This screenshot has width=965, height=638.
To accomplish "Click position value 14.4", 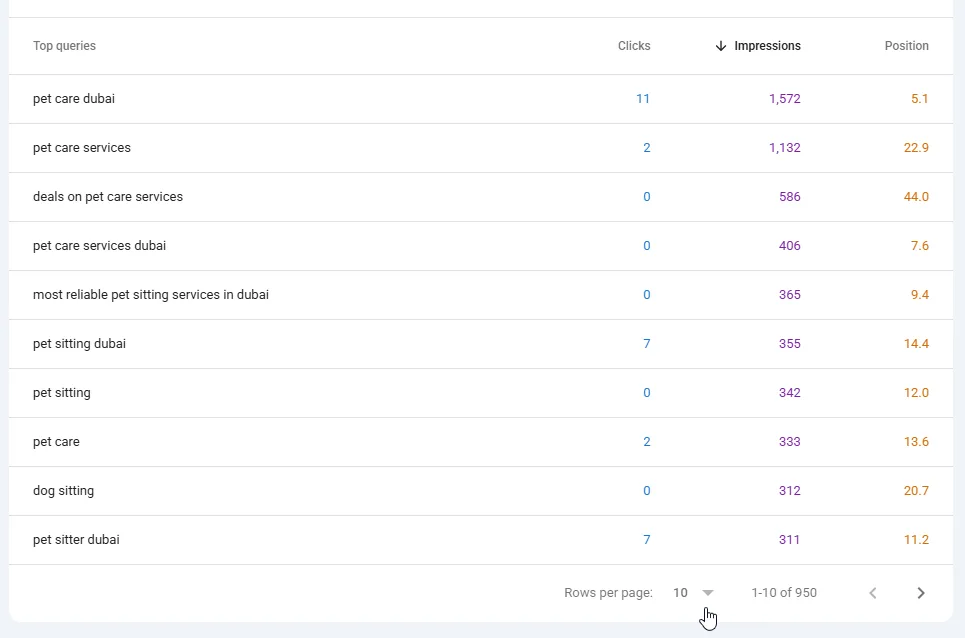I will pyautogui.click(x=916, y=344).
